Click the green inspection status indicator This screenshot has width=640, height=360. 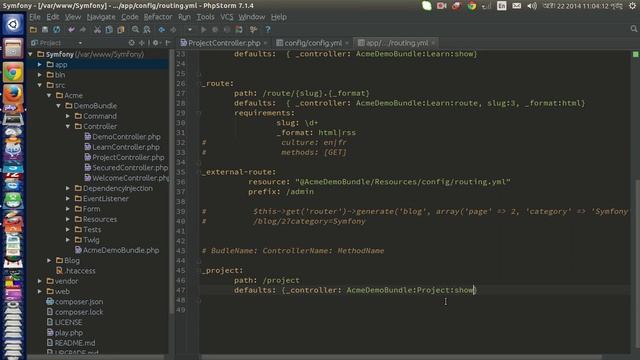pos(635,54)
